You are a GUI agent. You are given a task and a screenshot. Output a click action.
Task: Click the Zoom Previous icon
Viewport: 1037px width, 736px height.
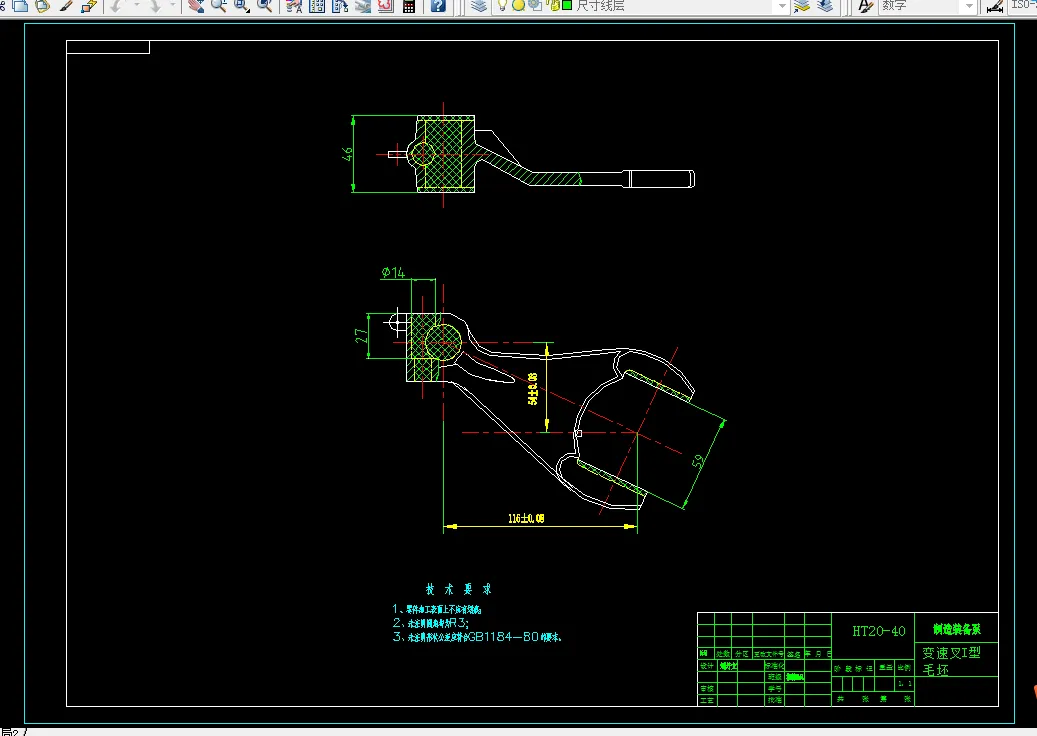265,6
